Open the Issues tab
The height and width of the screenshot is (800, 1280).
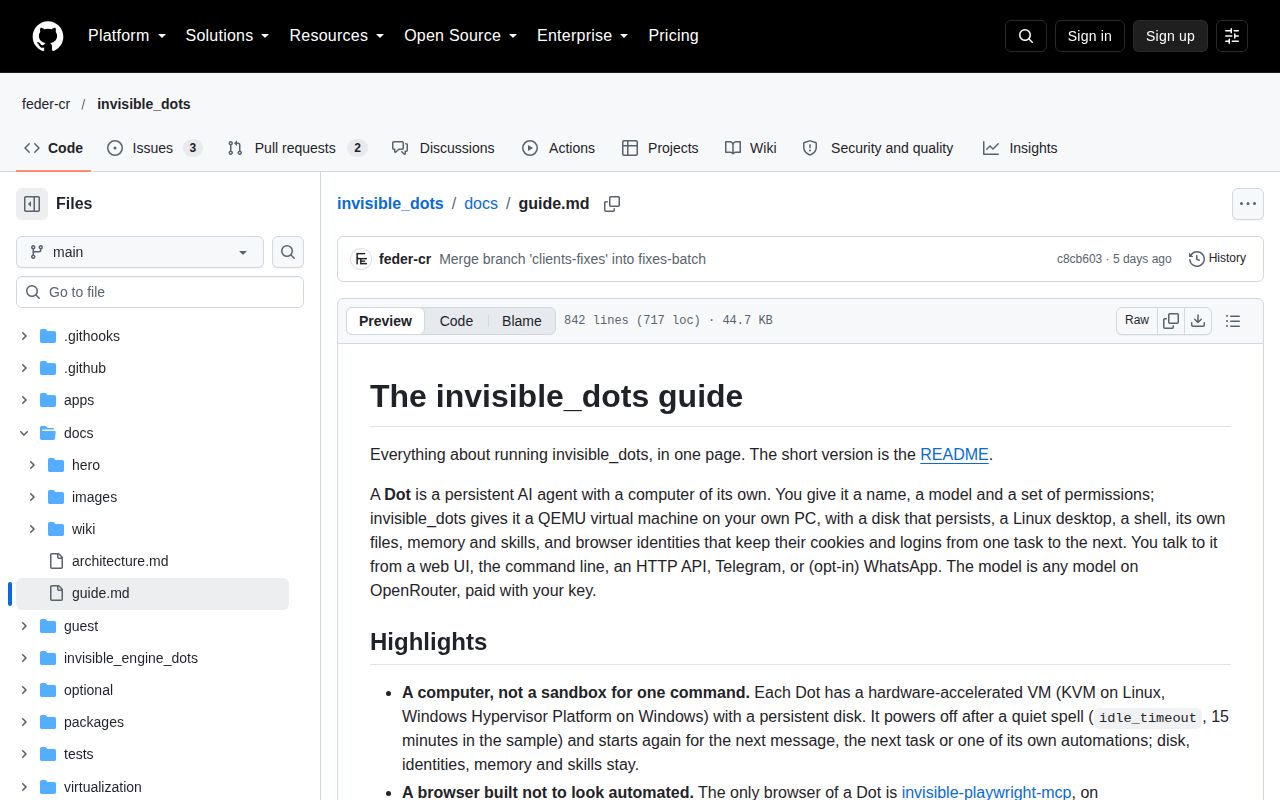[x=154, y=148]
